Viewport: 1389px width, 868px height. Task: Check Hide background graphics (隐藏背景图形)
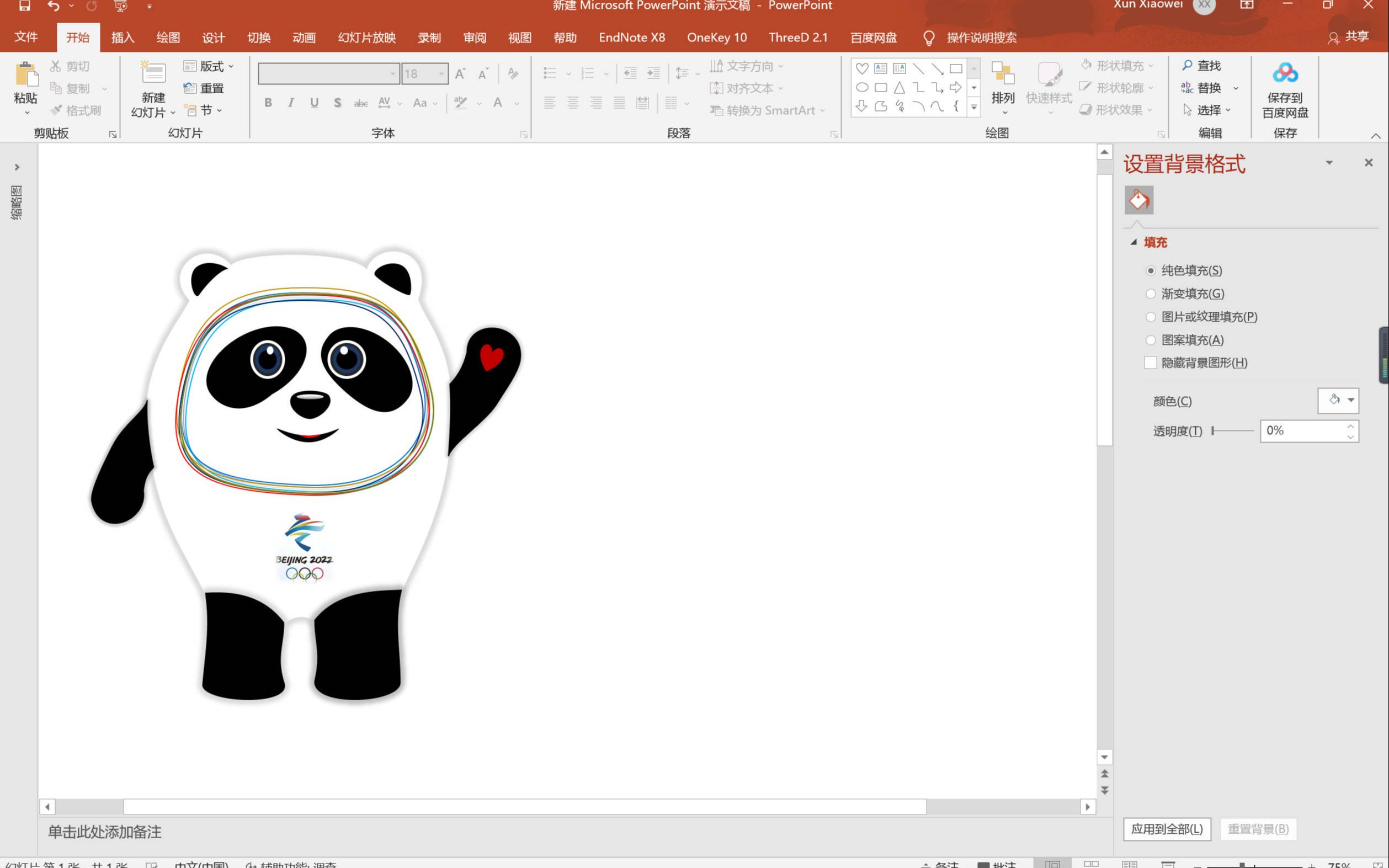pyautogui.click(x=1150, y=363)
